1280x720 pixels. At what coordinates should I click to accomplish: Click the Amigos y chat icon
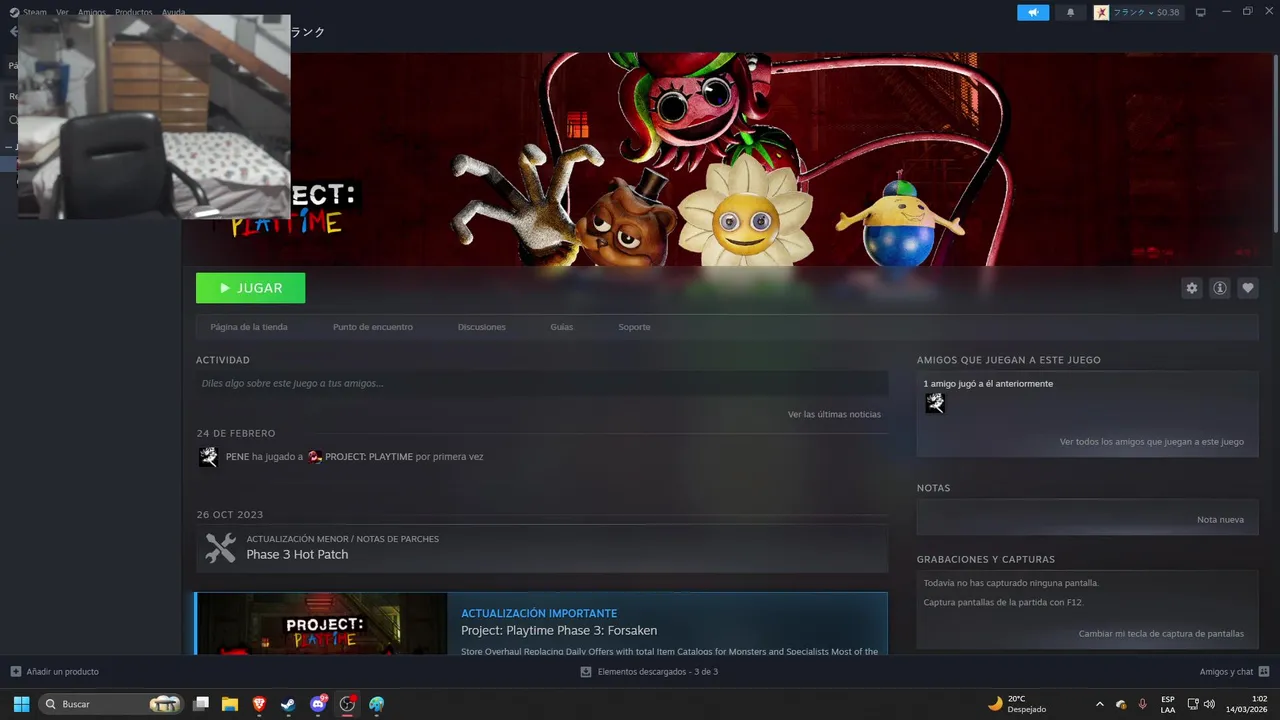(x=1264, y=672)
